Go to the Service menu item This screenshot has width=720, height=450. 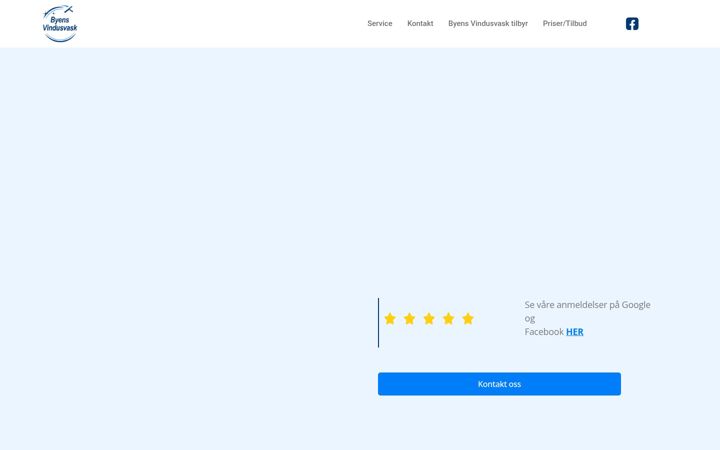coord(380,23)
